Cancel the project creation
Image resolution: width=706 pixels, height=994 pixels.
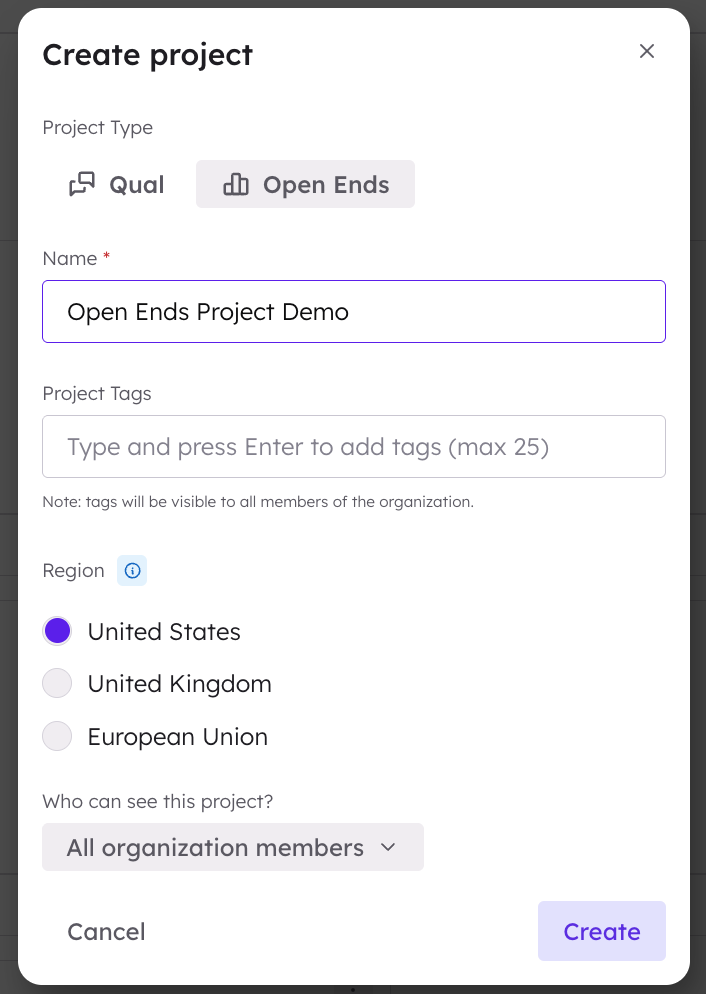coord(106,931)
